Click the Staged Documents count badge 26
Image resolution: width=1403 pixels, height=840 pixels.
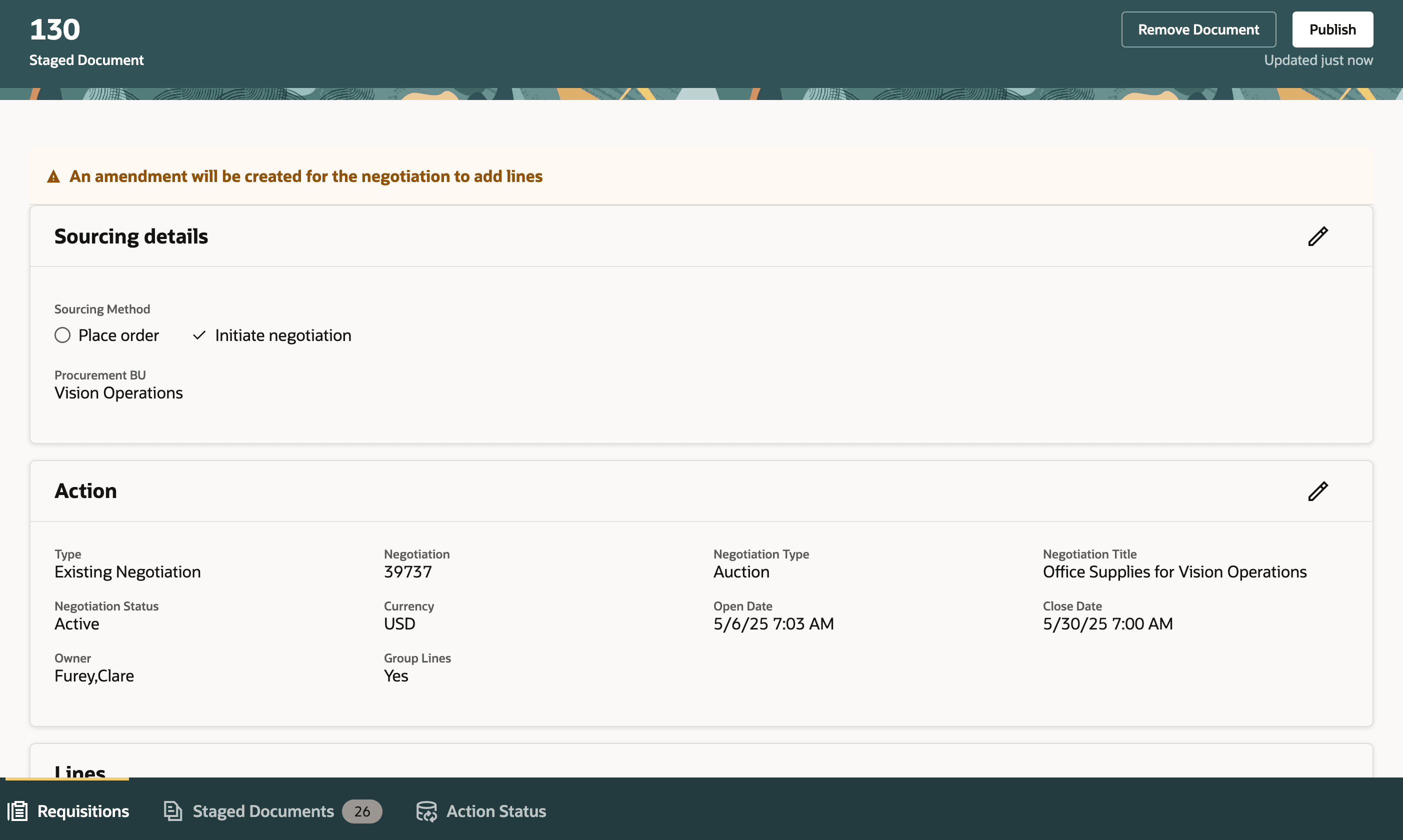361,811
